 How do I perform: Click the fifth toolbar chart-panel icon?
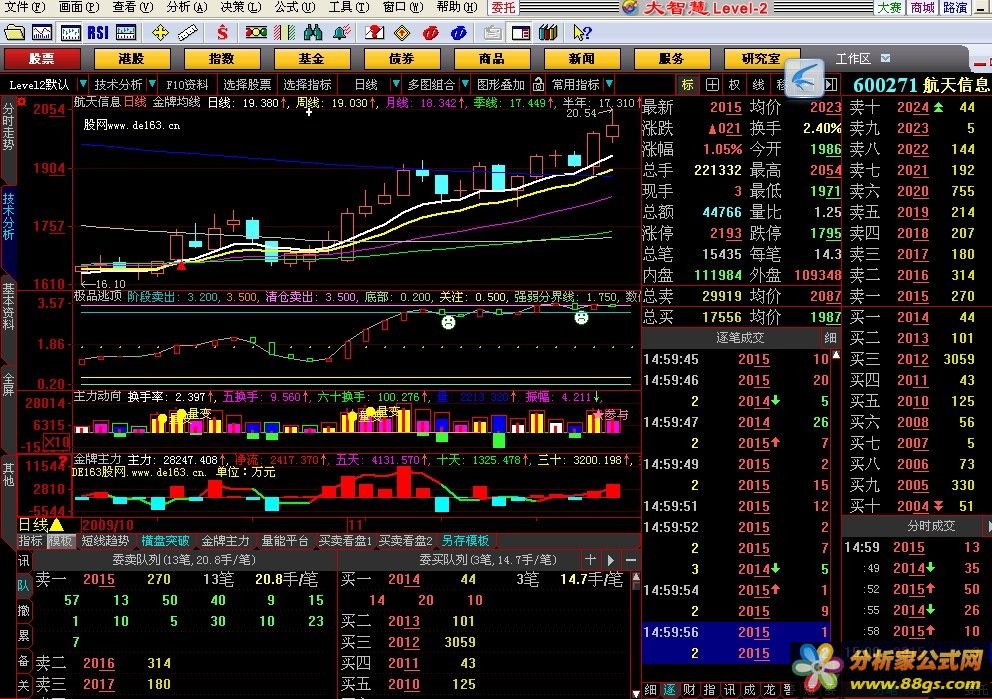click(x=126, y=32)
